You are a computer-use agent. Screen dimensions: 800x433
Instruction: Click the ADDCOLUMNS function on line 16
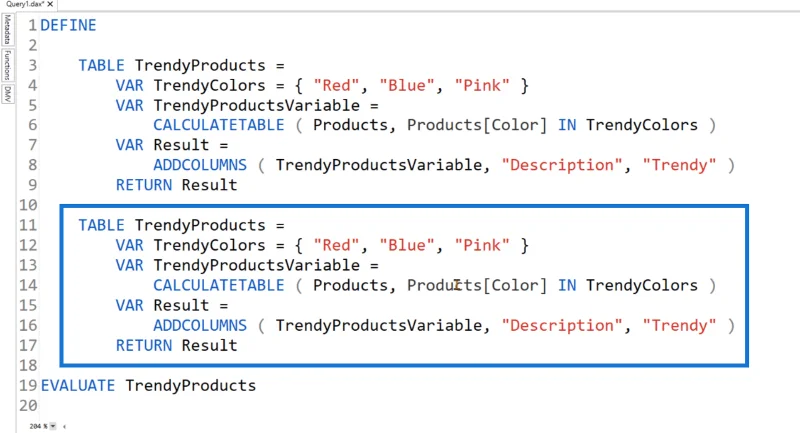tap(200, 325)
